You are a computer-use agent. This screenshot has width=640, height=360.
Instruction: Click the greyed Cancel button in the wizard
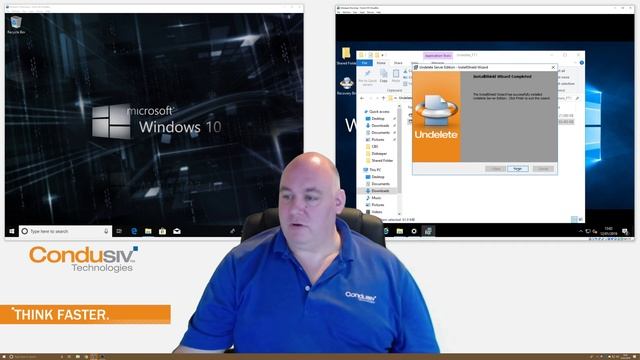pyautogui.click(x=543, y=169)
